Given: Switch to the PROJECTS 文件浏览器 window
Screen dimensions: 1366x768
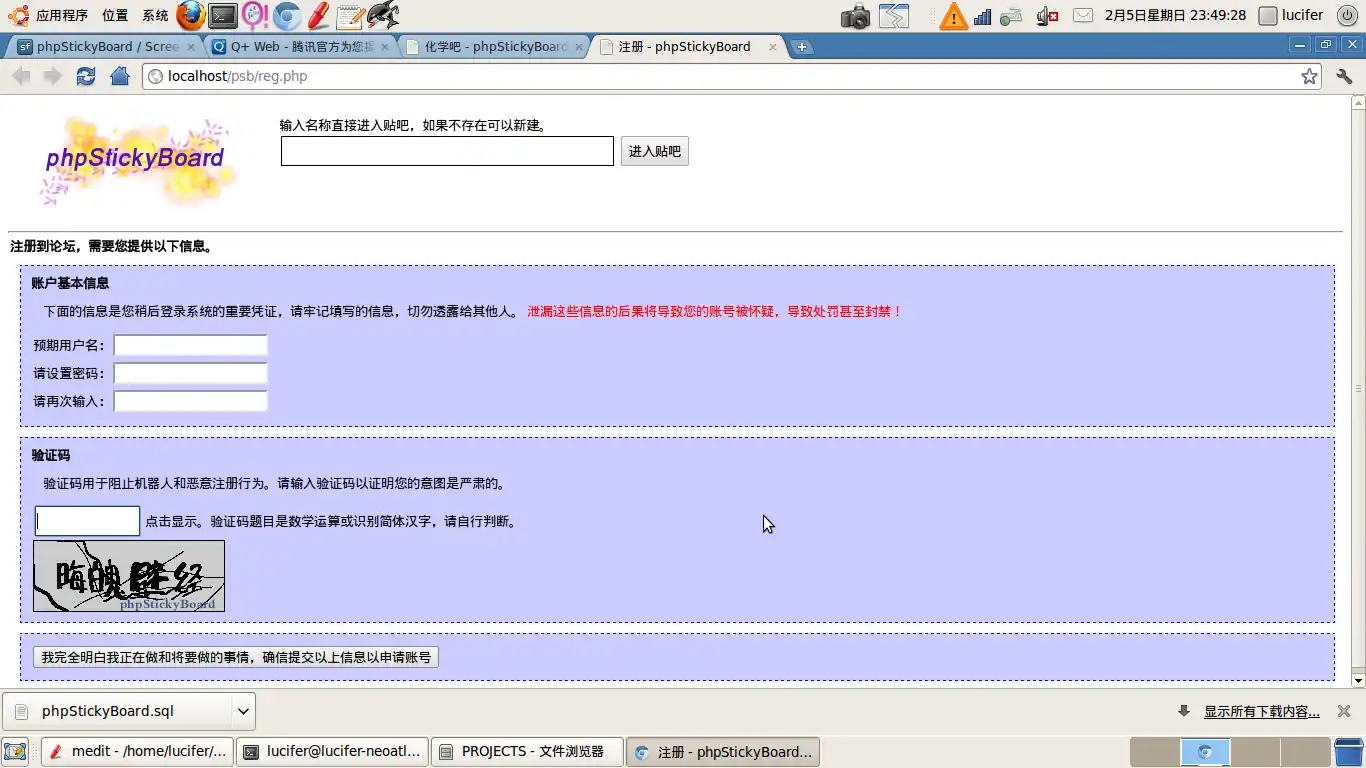Looking at the screenshot, I should (527, 752).
